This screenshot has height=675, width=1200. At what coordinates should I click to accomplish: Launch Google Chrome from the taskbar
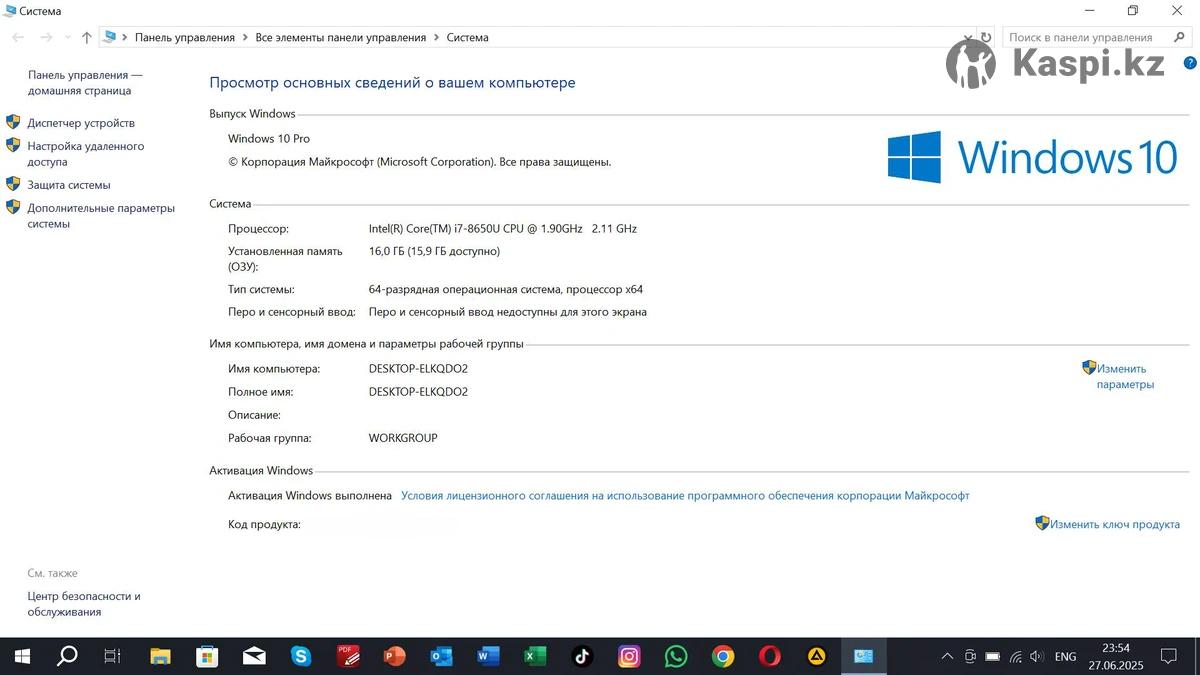(x=723, y=657)
